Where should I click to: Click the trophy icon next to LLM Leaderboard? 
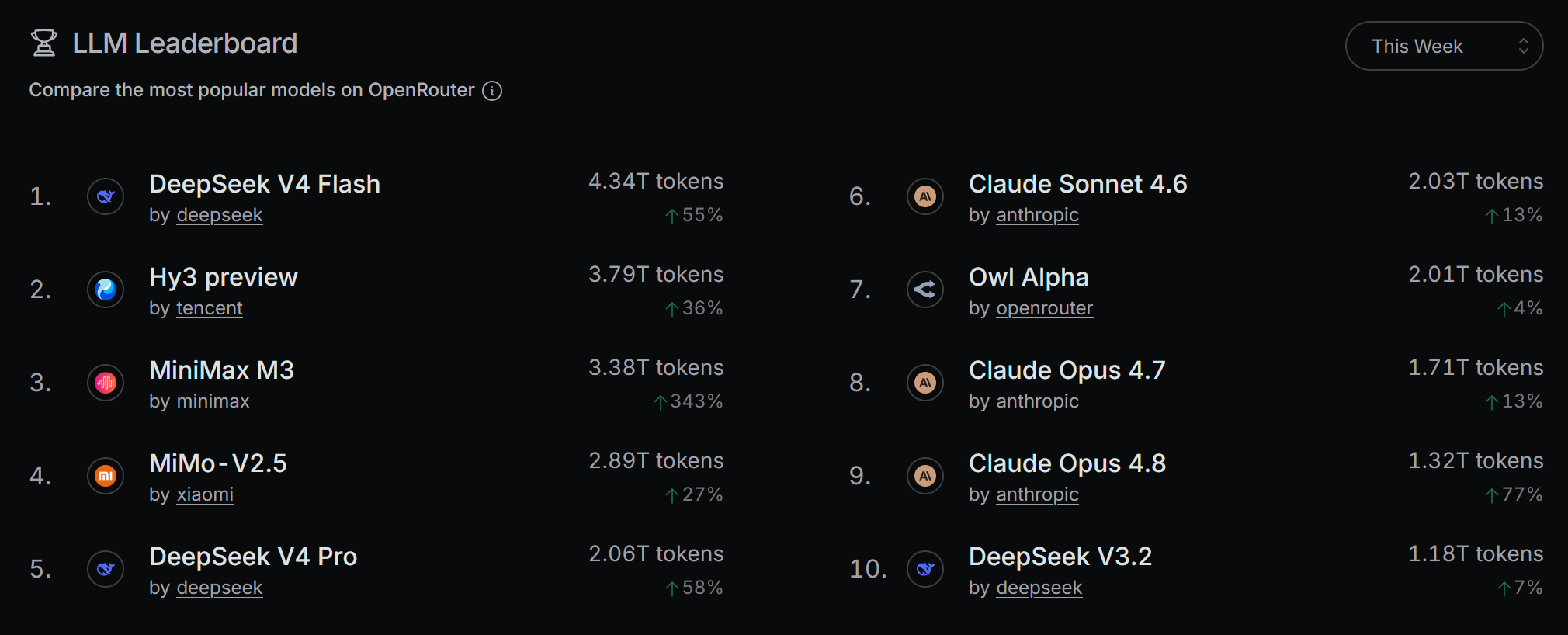(x=43, y=43)
